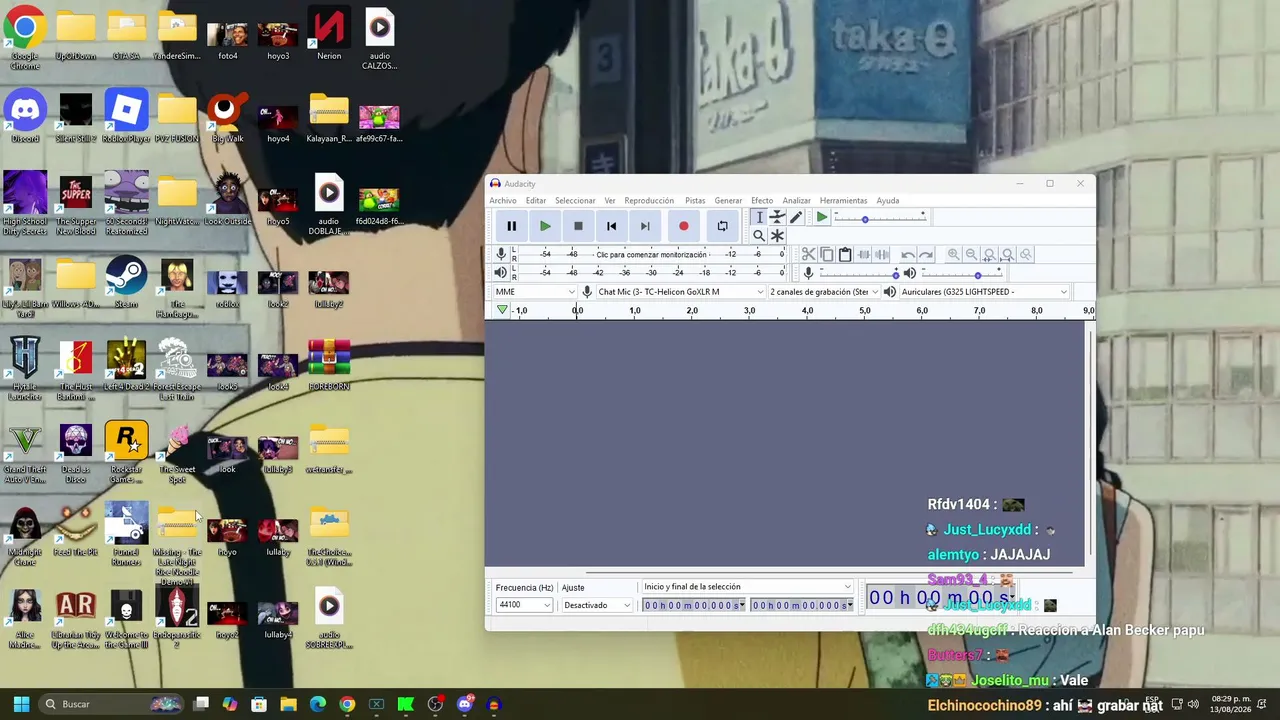This screenshot has height=720, width=1280.
Task: Adjust the playback speed slider
Action: pyautogui.click(x=880, y=218)
